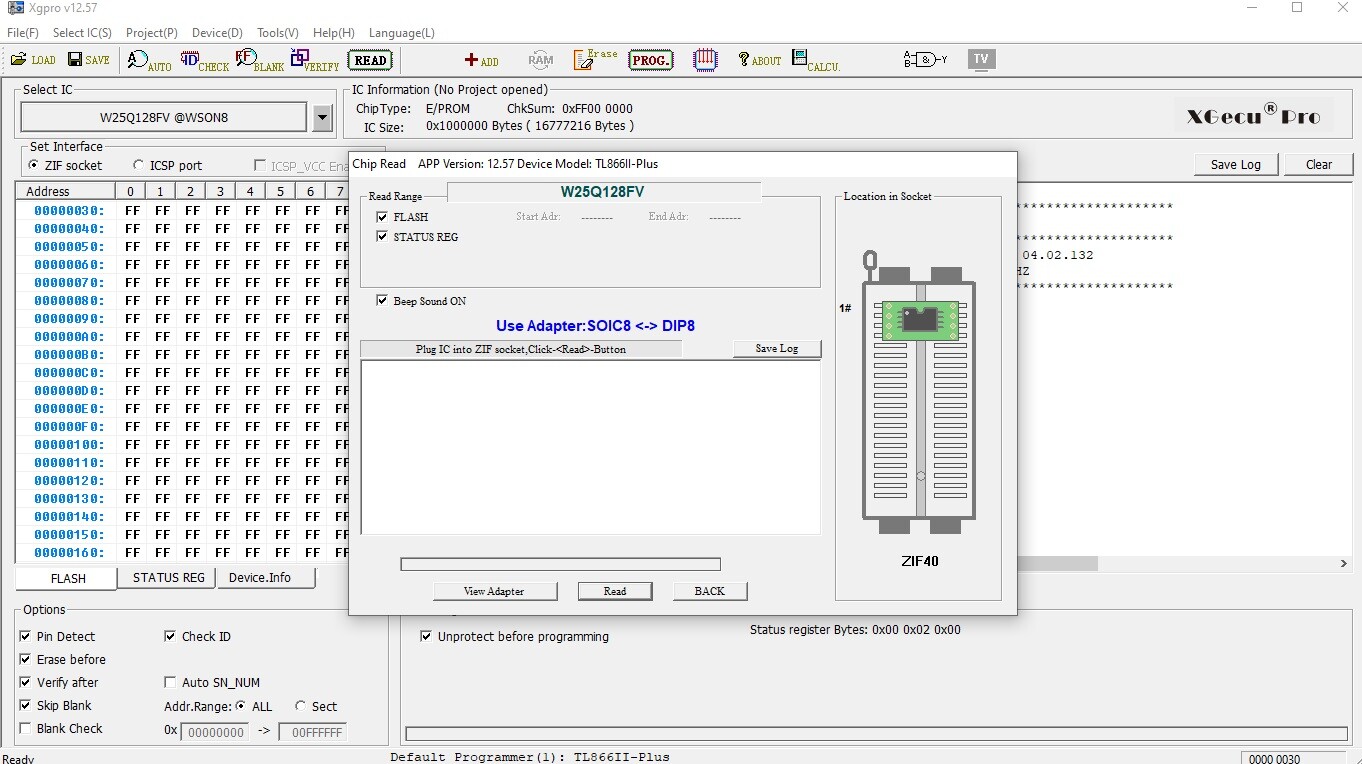This screenshot has height=764, width=1362.
Task: Click the VERIFY toolbar icon
Action: coord(314,61)
